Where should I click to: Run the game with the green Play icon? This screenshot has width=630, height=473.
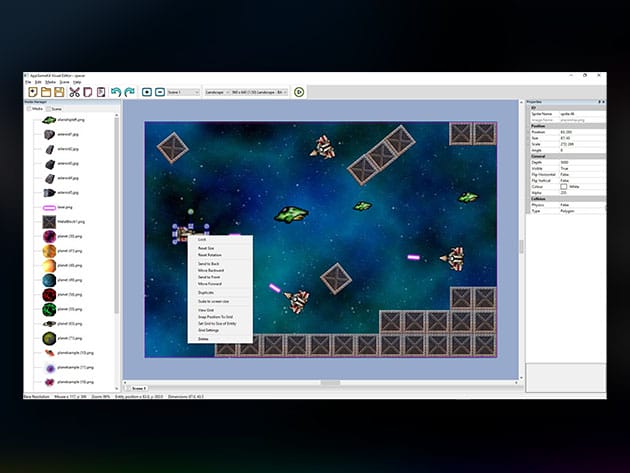[300, 92]
